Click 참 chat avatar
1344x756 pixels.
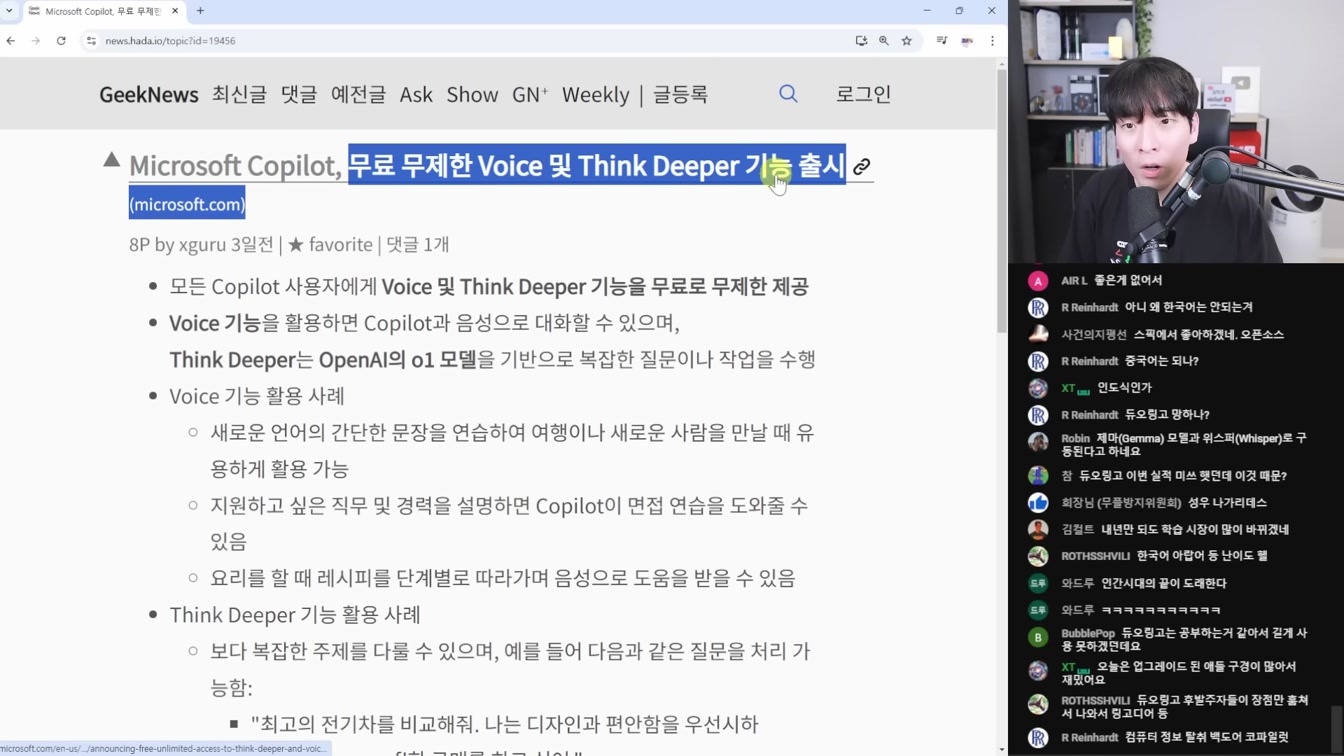[1038, 476]
